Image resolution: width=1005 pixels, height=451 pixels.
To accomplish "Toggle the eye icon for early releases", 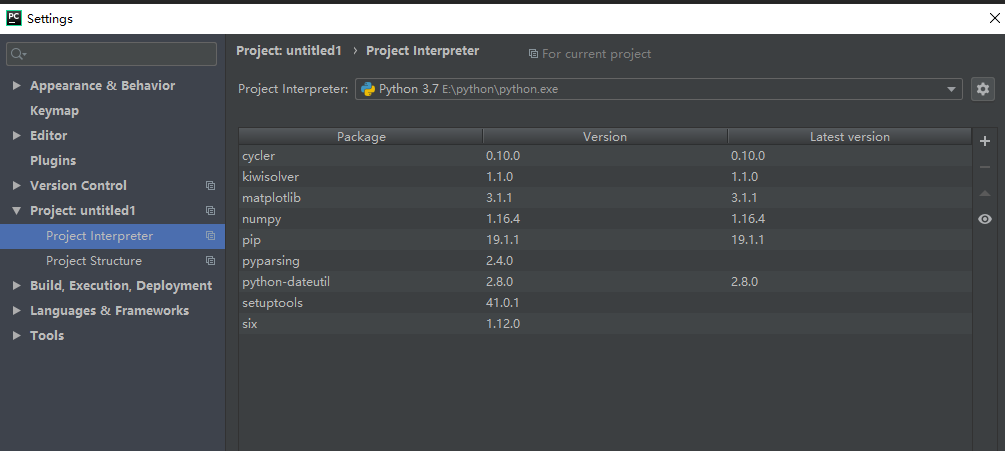I will [x=985, y=219].
